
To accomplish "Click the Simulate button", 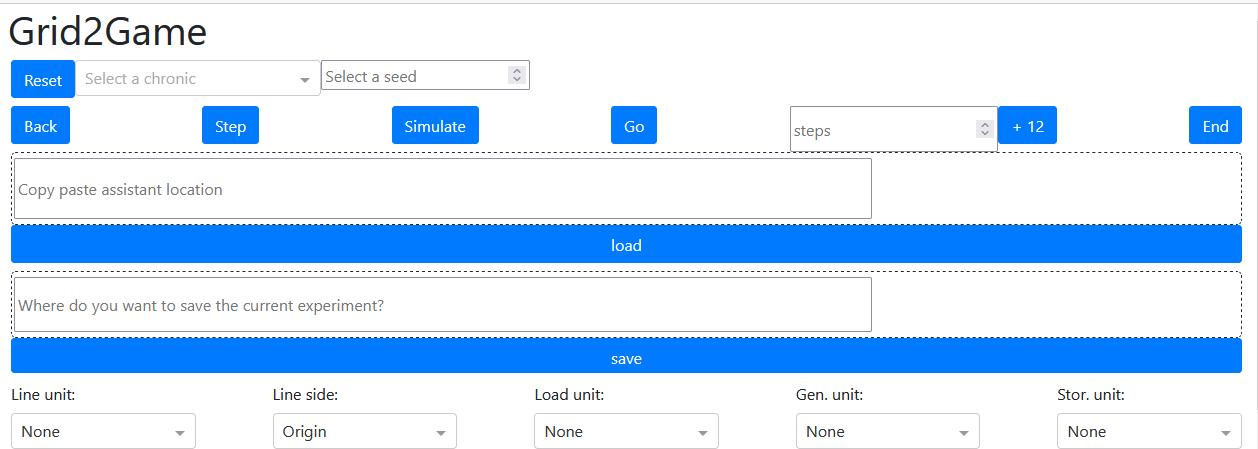I will tap(435, 126).
